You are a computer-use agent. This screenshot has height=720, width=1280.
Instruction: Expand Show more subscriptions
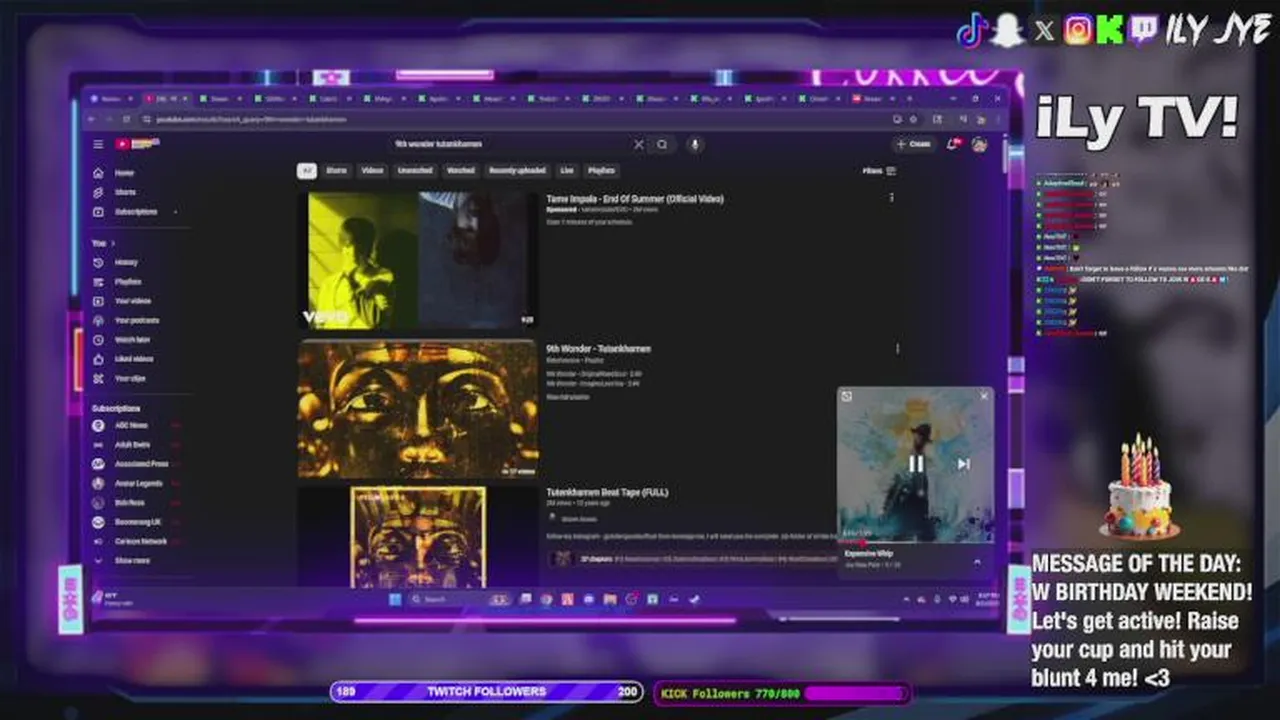click(123, 561)
